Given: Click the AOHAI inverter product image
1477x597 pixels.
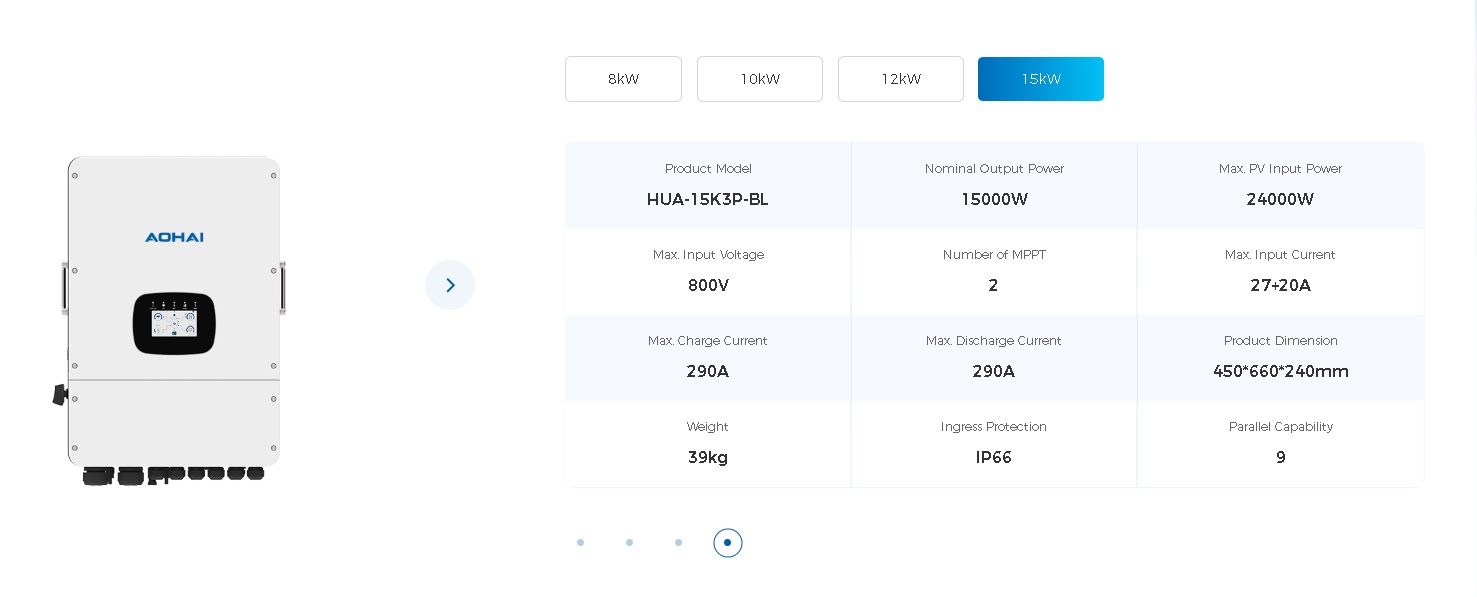Looking at the screenshot, I should point(170,320).
